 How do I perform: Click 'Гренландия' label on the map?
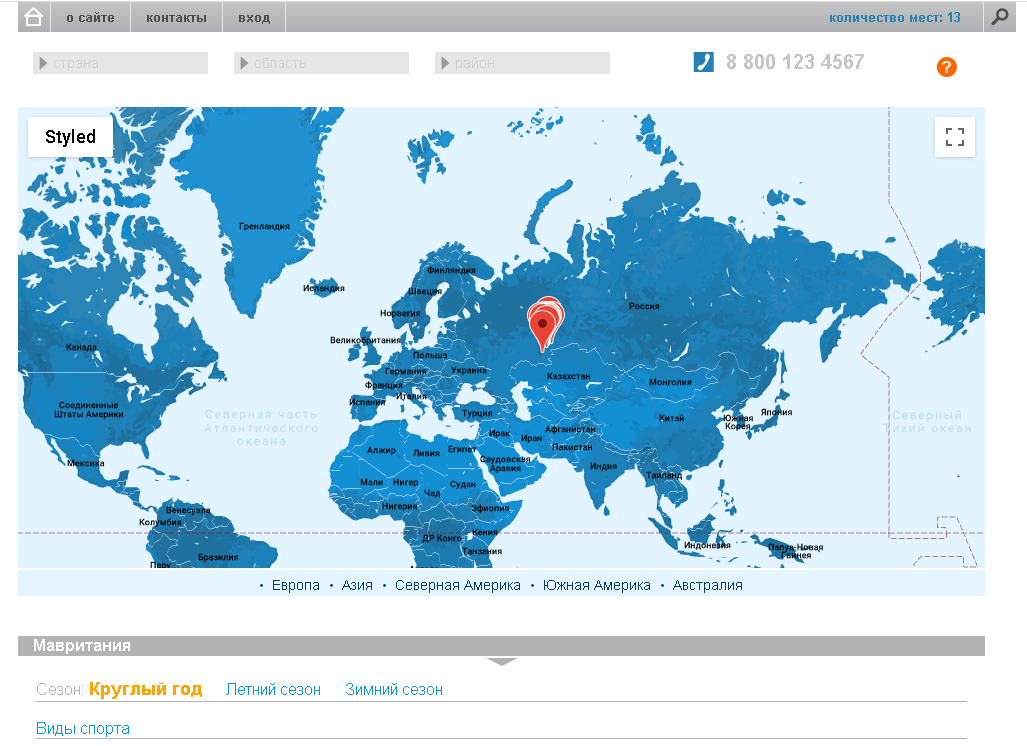tap(264, 226)
